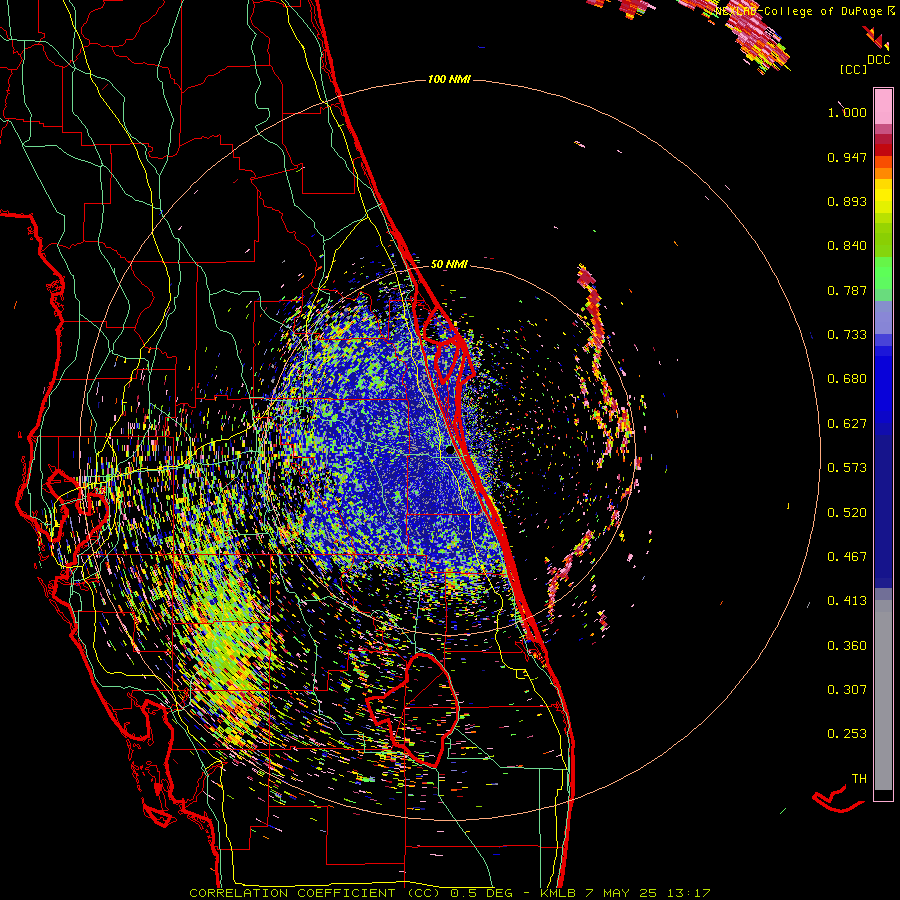
Task: Click the 50 NMI range ring label
Action: 449,264
